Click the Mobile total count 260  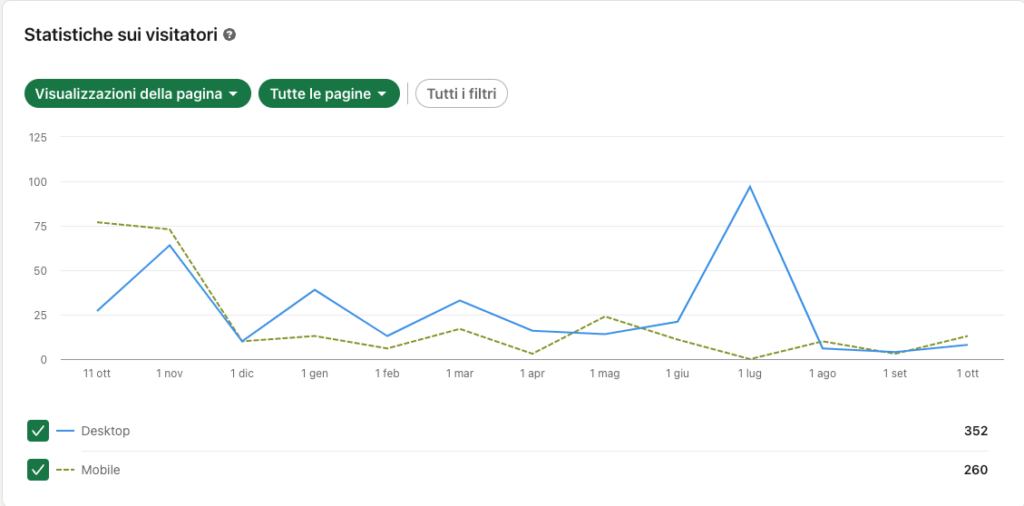976,470
